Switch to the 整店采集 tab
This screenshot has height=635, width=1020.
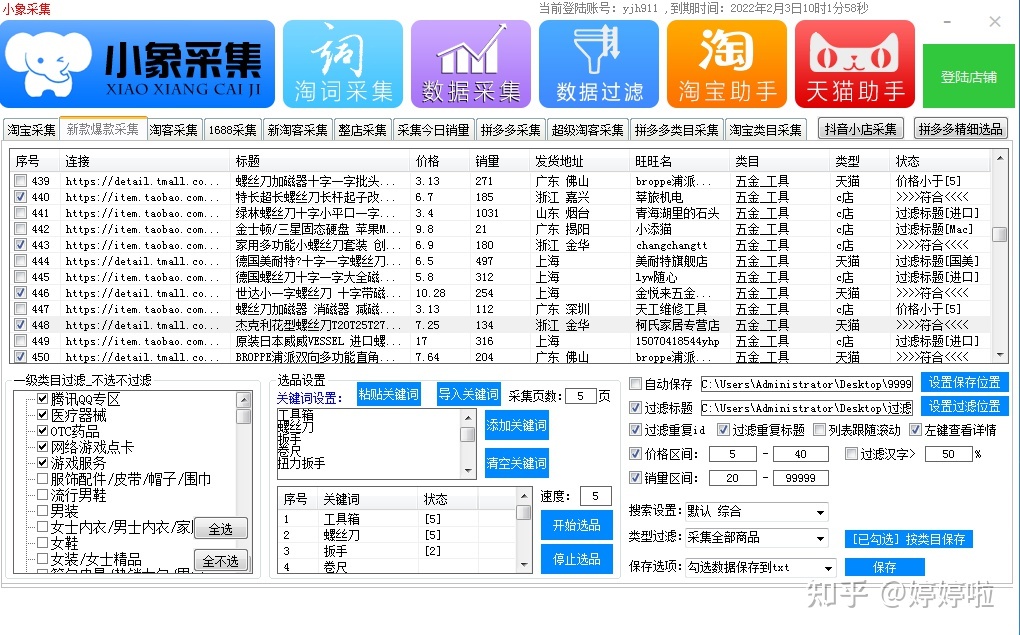[x=362, y=129]
